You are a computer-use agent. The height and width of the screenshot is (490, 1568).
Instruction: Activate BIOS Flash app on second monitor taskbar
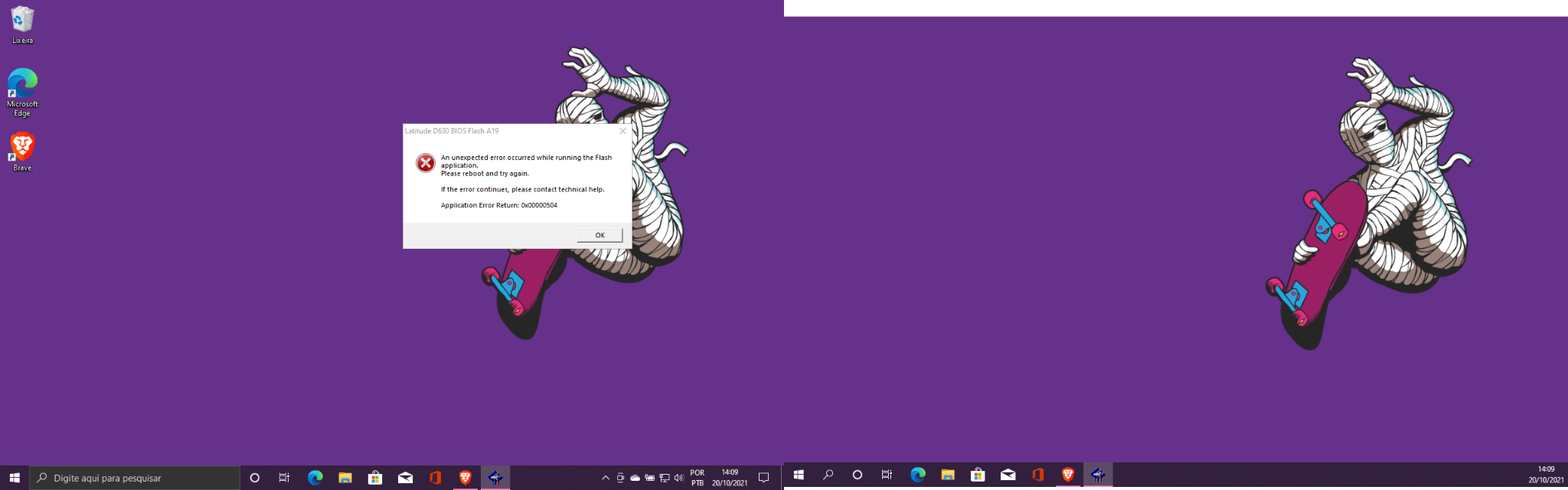[x=1098, y=475]
